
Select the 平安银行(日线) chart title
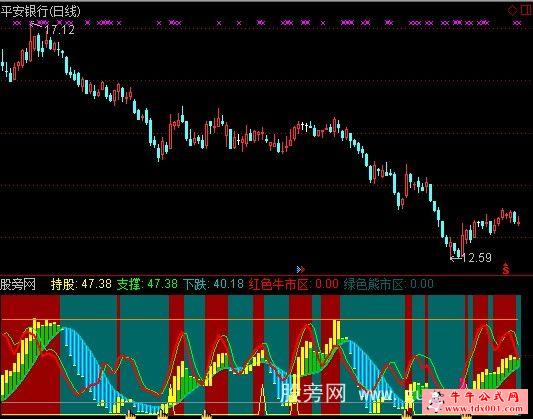[x=40, y=11]
